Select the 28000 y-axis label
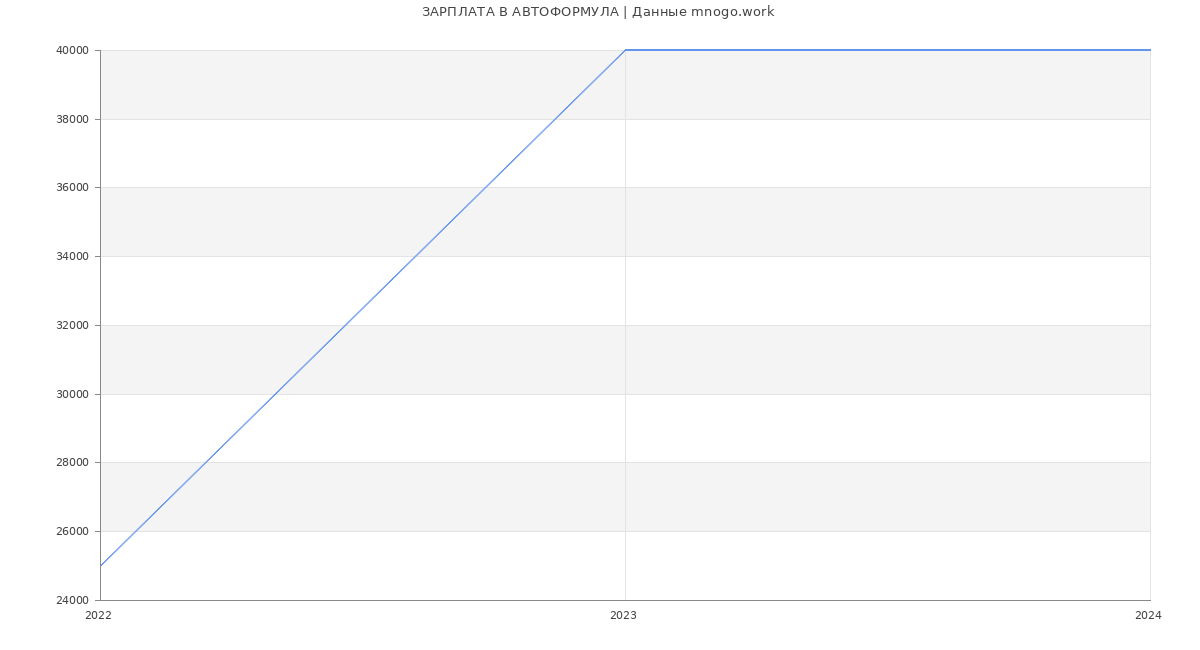Viewport: 1200px width, 650px height. pyautogui.click(x=73, y=463)
